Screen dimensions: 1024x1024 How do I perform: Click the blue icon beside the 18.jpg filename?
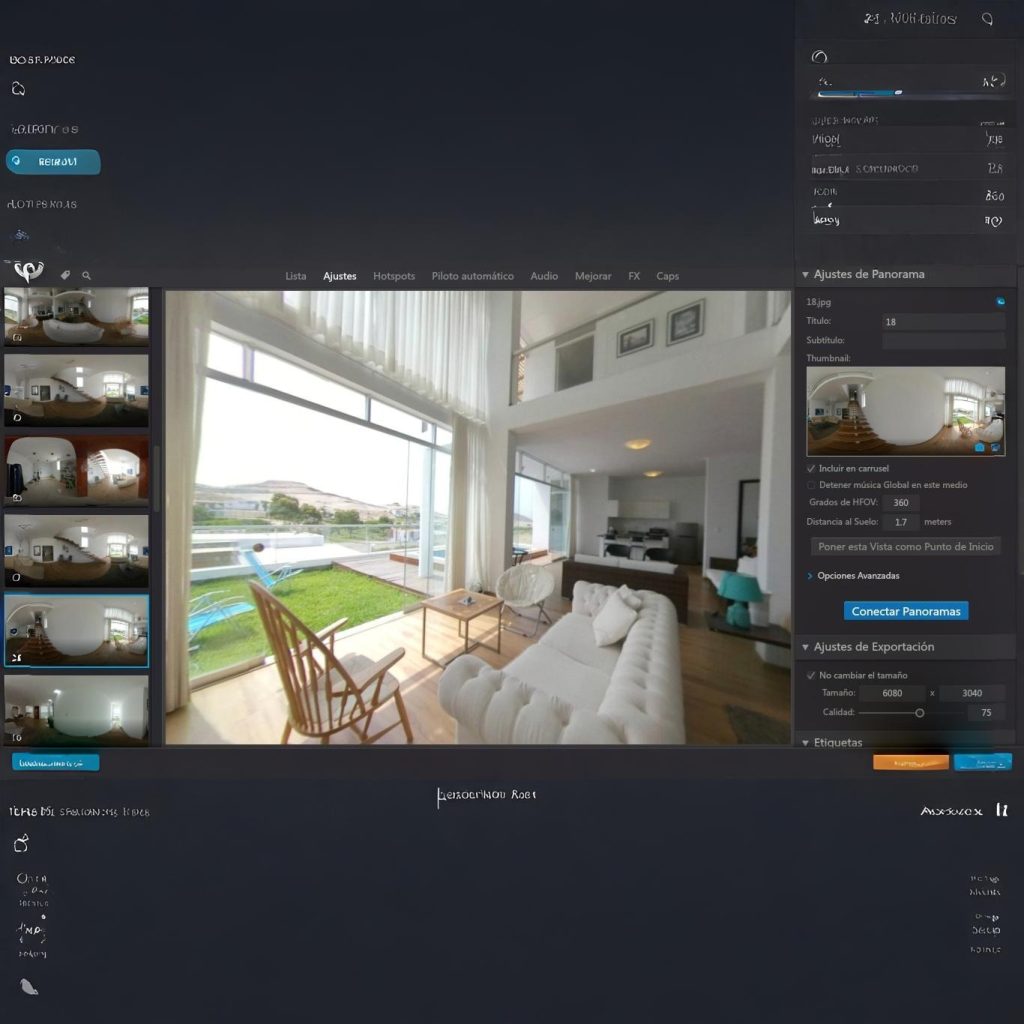point(1000,301)
